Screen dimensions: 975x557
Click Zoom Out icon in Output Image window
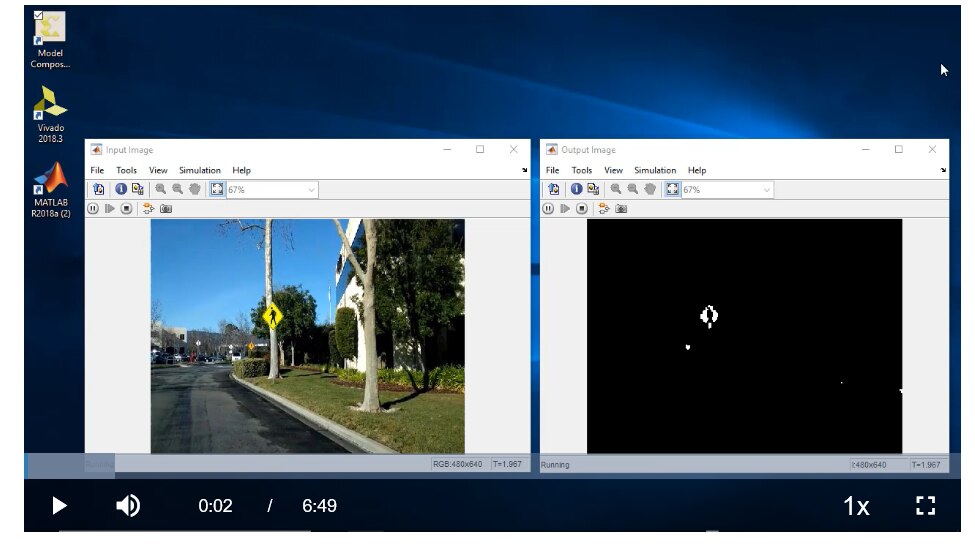pyautogui.click(x=632, y=189)
